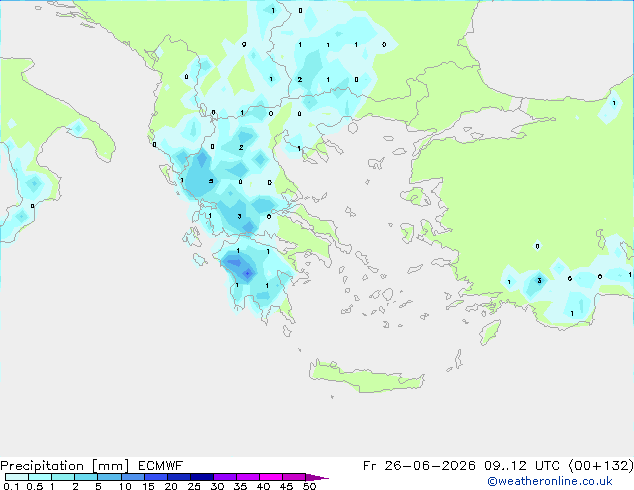Click the 0.5–1 mm legend swatch

[40, 477]
